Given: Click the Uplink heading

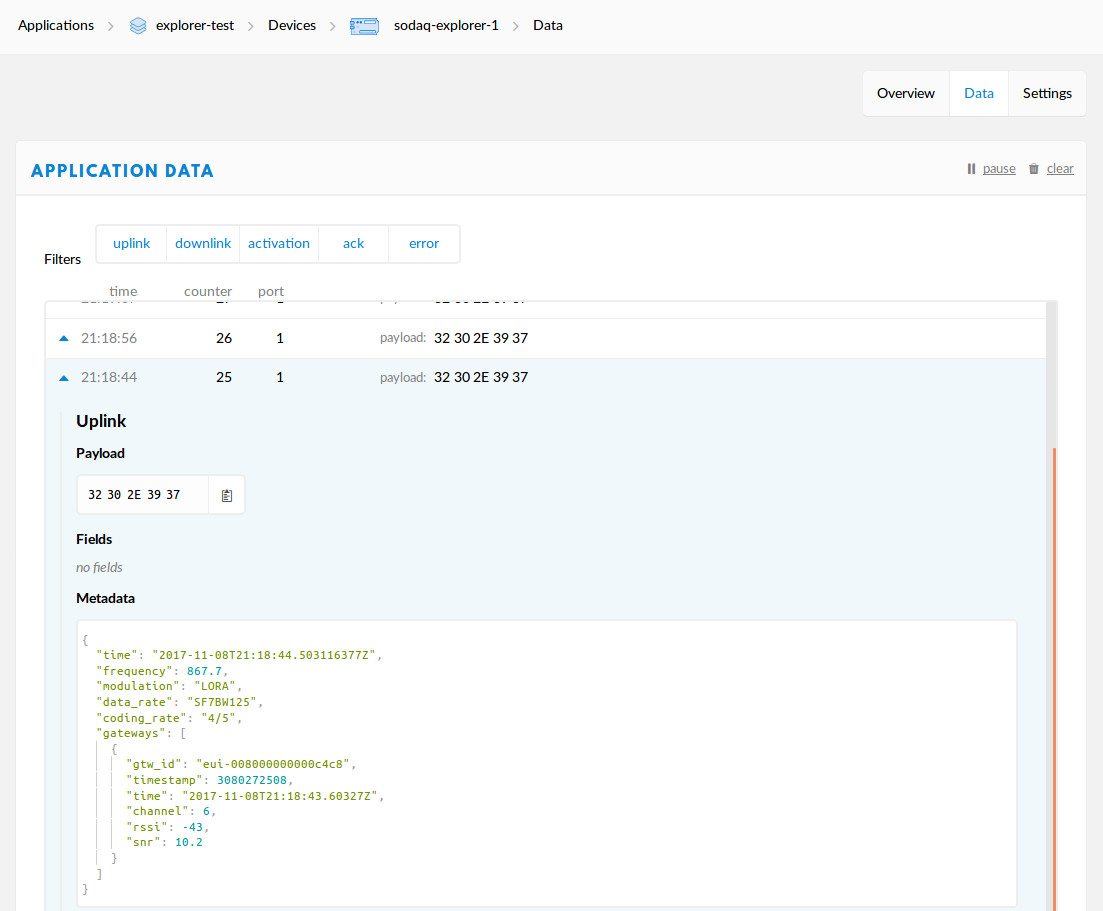Looking at the screenshot, I should click(101, 421).
